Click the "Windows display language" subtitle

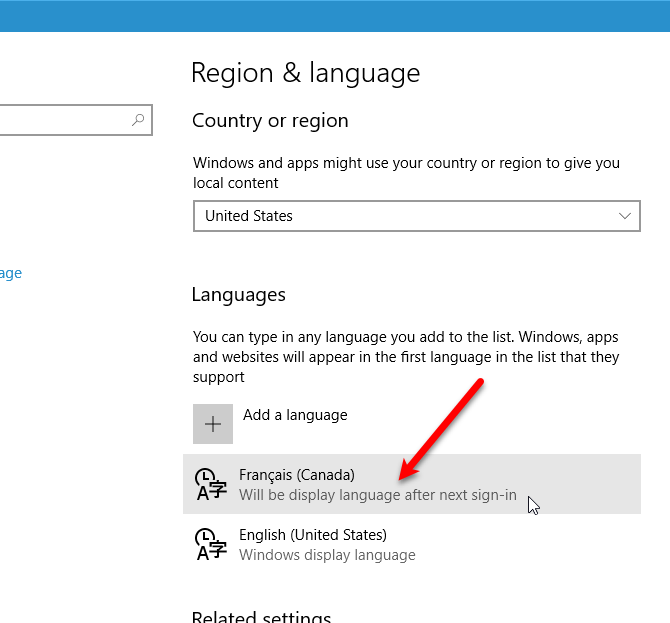click(x=327, y=555)
